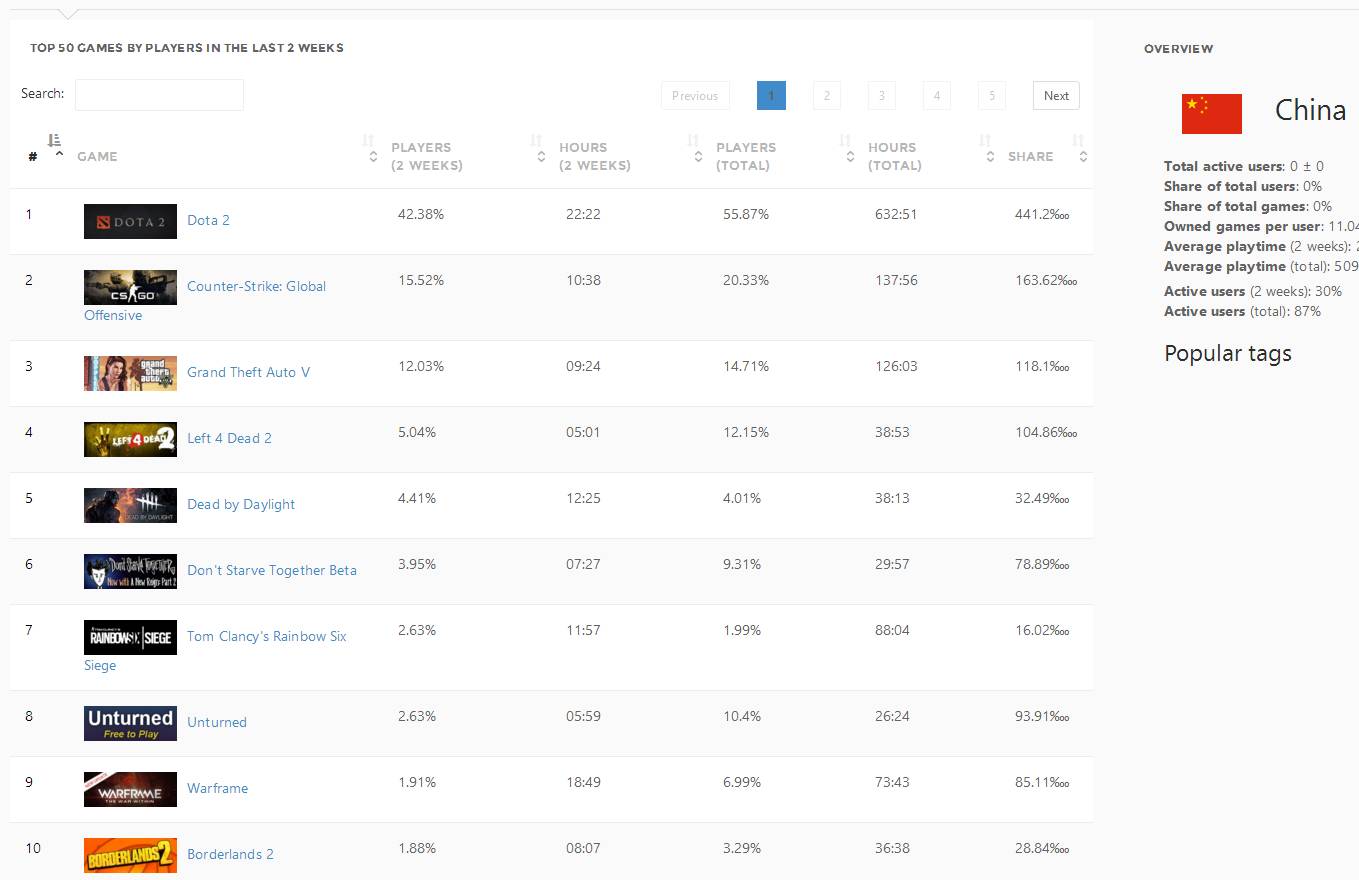Jump to page 2
The height and width of the screenshot is (880, 1359).
point(826,96)
